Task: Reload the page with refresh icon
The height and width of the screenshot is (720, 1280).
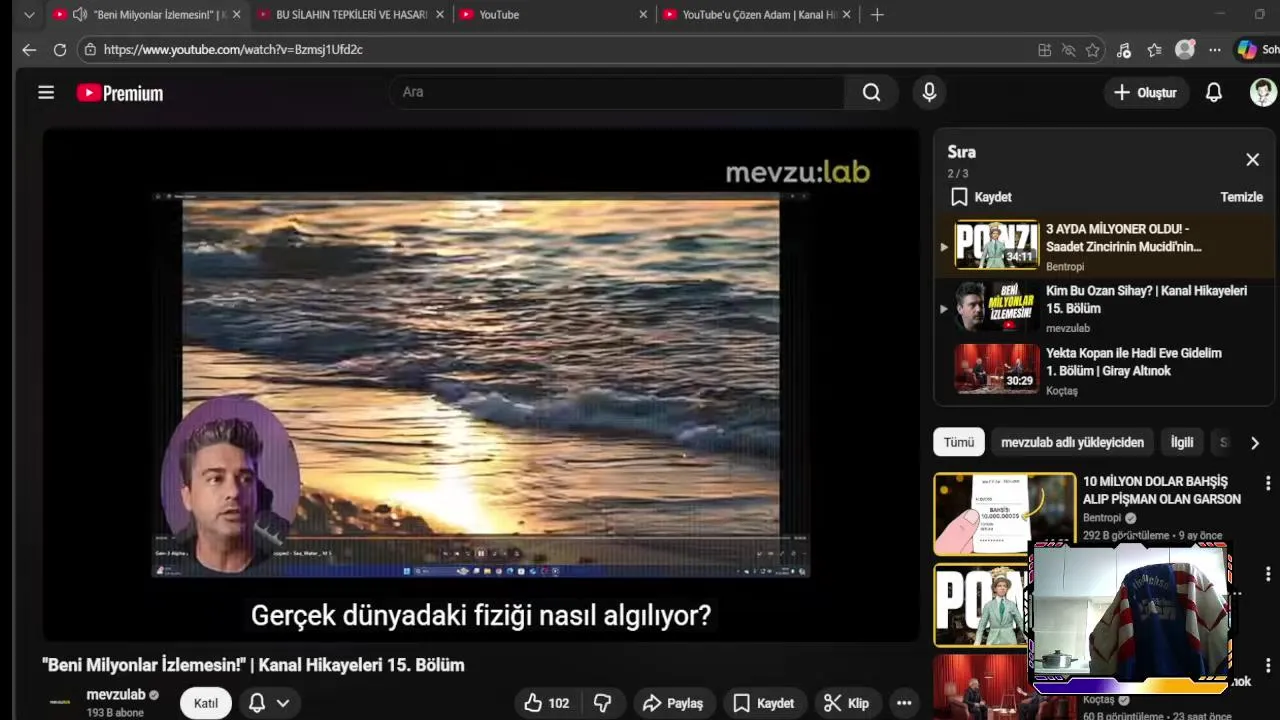Action: [60, 49]
